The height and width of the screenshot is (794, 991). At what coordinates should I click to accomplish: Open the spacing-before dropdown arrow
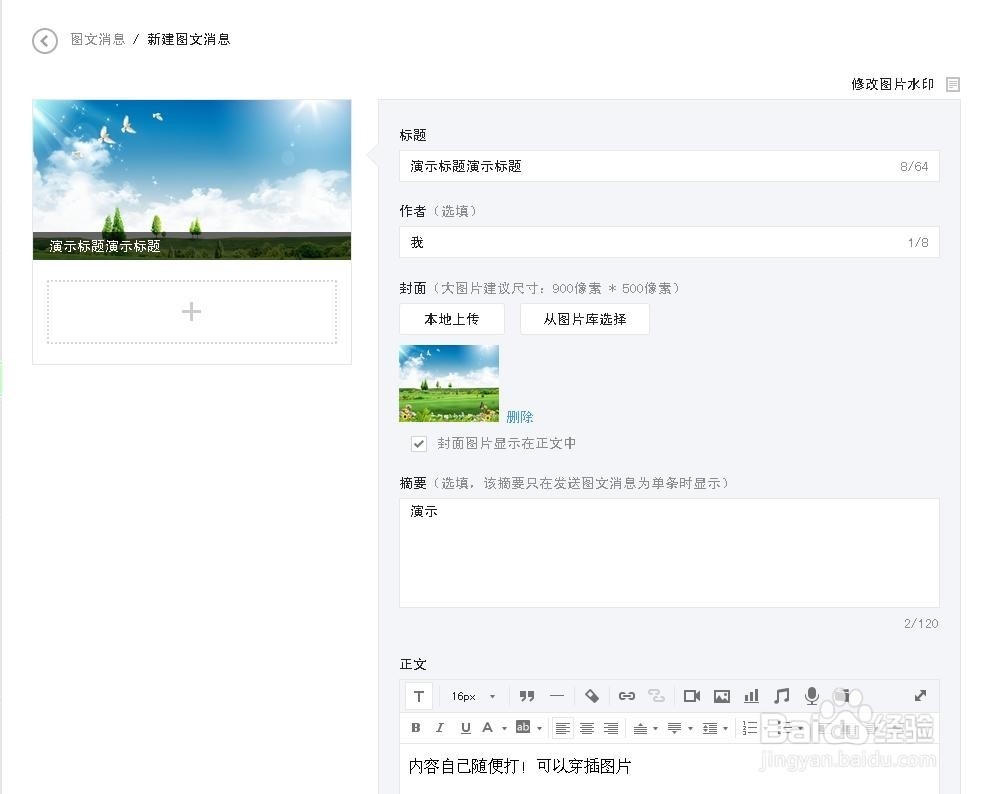click(x=655, y=728)
